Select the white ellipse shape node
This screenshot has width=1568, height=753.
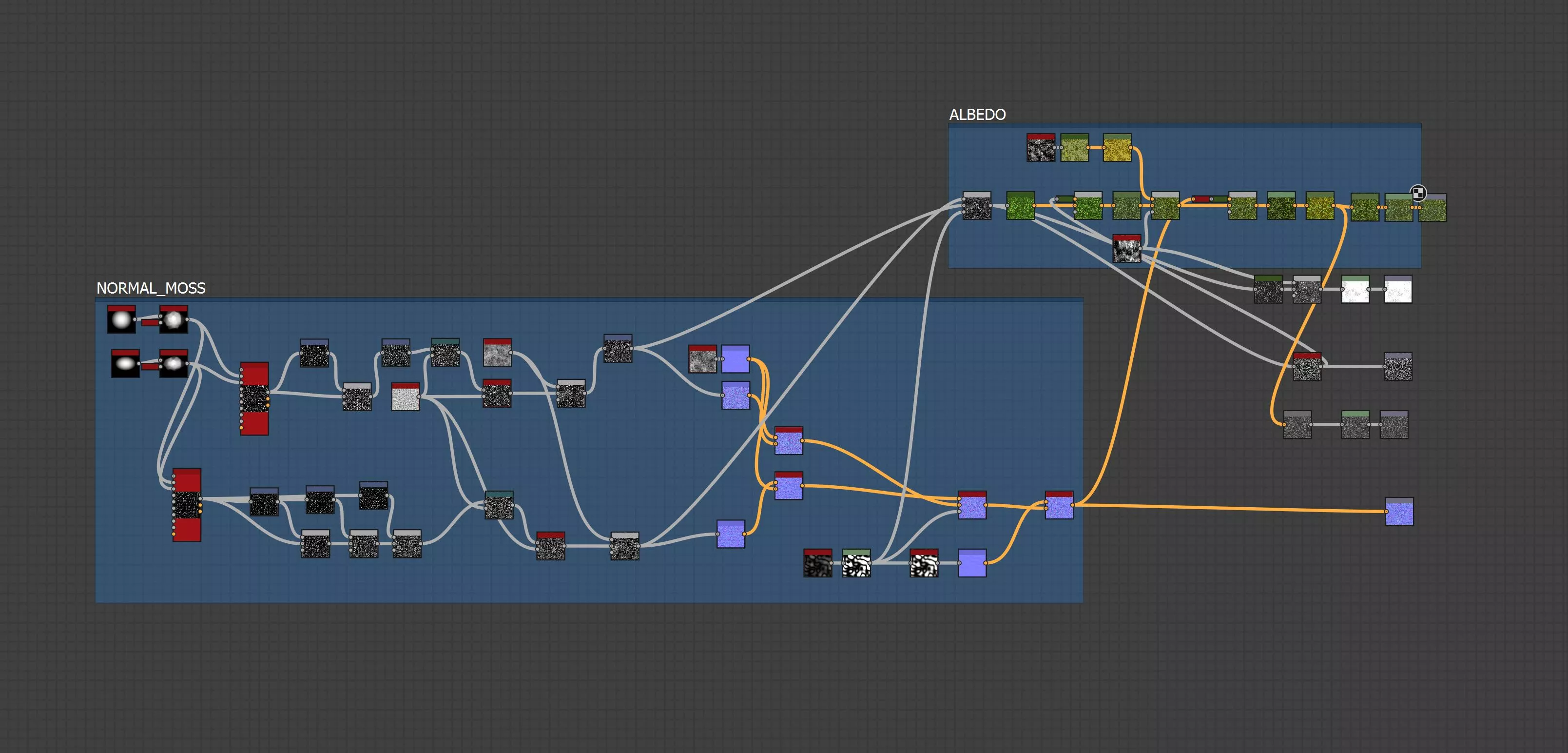[x=125, y=364]
